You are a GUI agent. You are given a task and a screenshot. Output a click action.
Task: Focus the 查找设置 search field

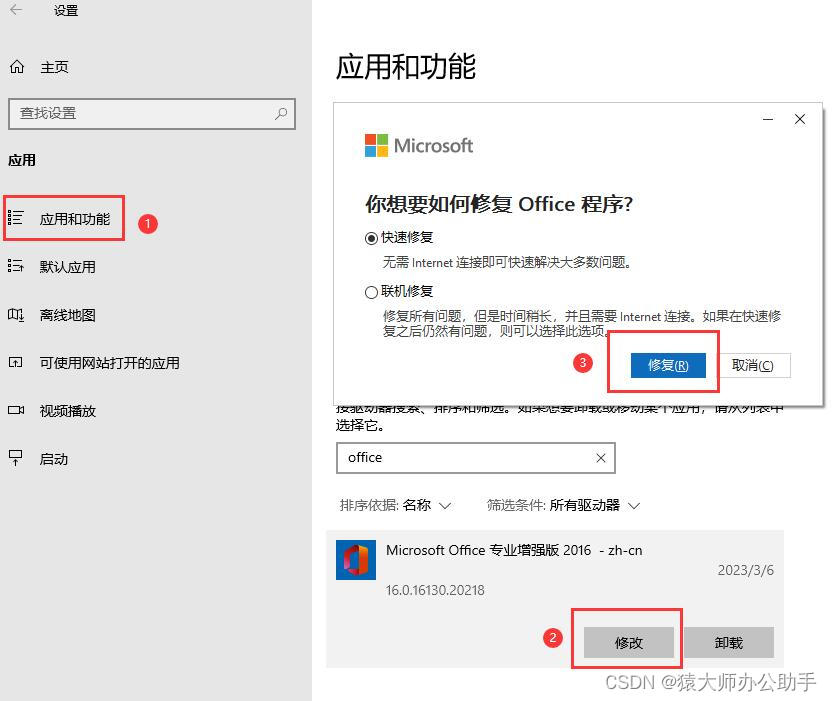pos(152,114)
